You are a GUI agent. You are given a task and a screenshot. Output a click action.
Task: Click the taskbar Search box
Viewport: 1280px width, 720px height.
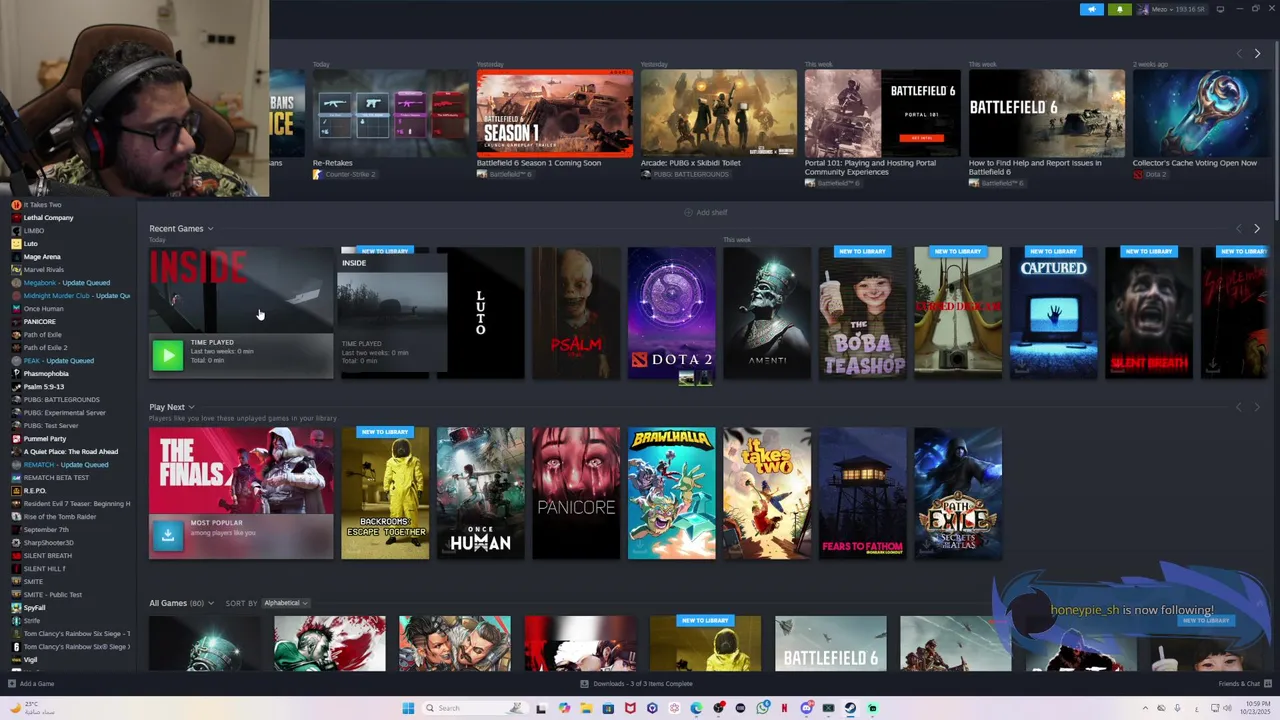point(474,708)
